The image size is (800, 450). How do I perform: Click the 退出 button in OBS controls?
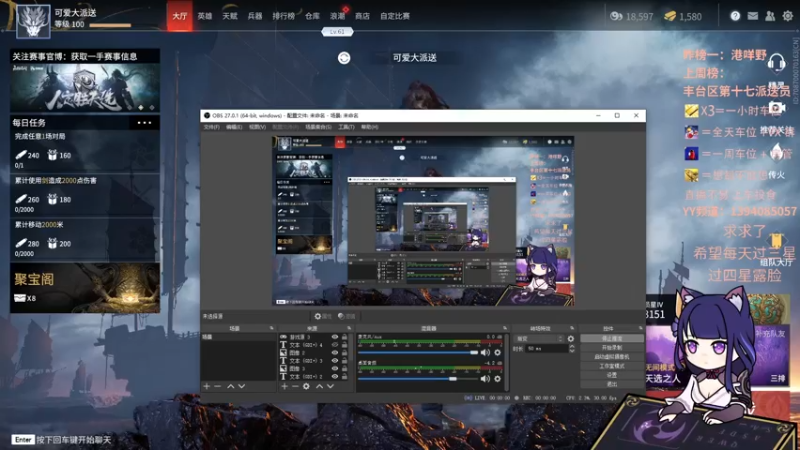612,384
